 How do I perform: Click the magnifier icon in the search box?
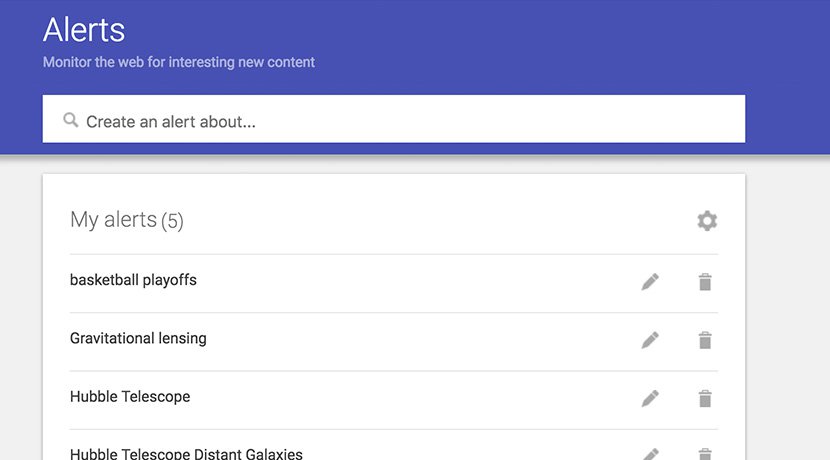tap(70, 120)
